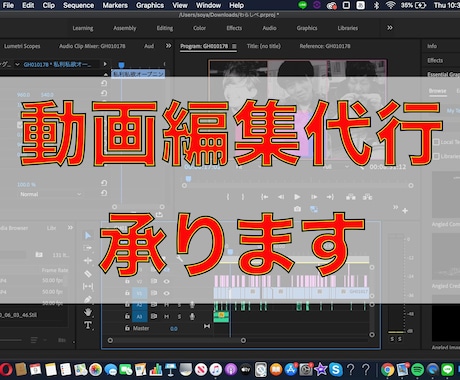Open Google Chrome from the Dock
Viewport: 460px width, 380px height.
[387, 369]
